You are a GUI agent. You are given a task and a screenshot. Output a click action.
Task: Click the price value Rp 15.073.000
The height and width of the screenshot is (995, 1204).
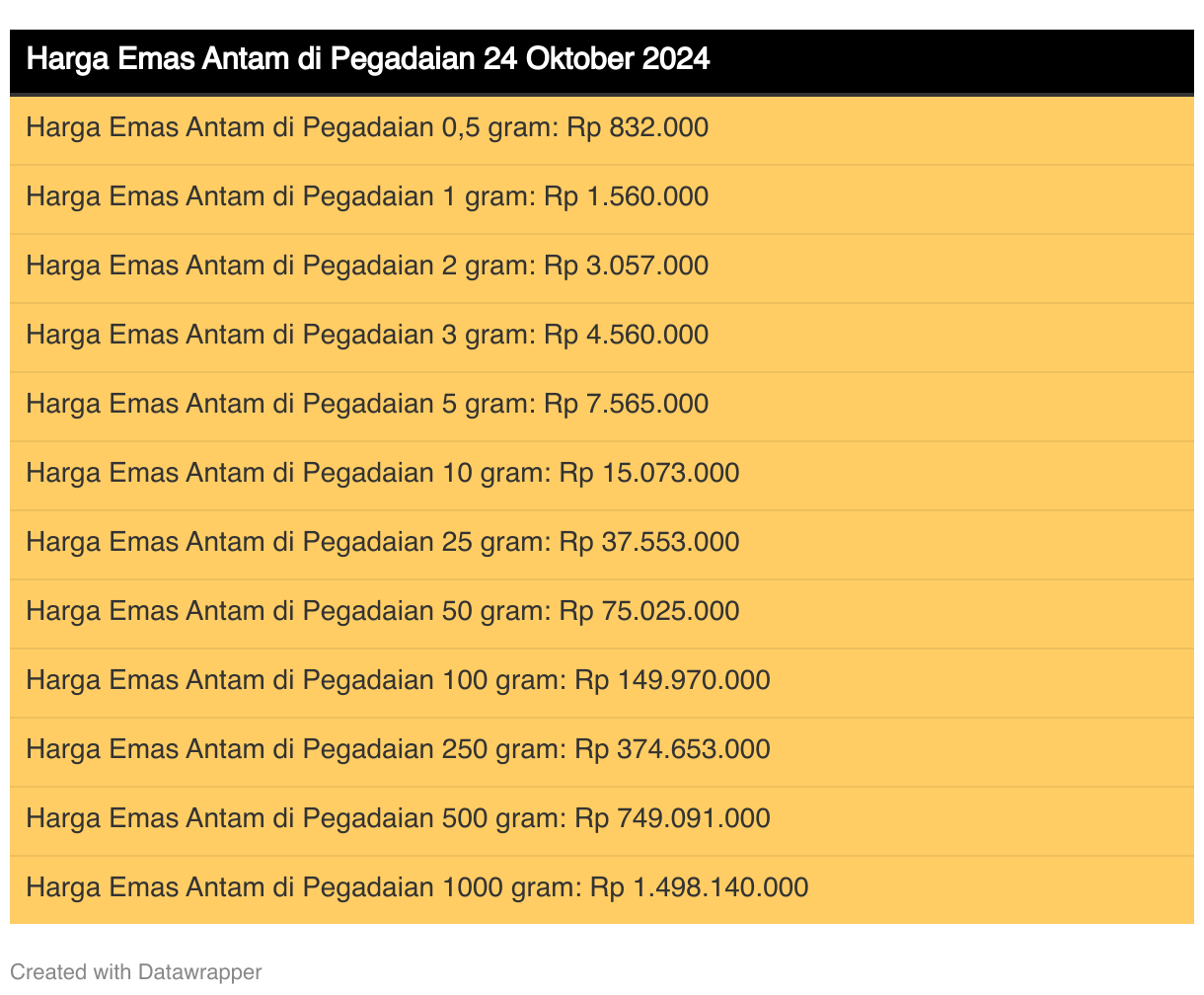pos(649,474)
